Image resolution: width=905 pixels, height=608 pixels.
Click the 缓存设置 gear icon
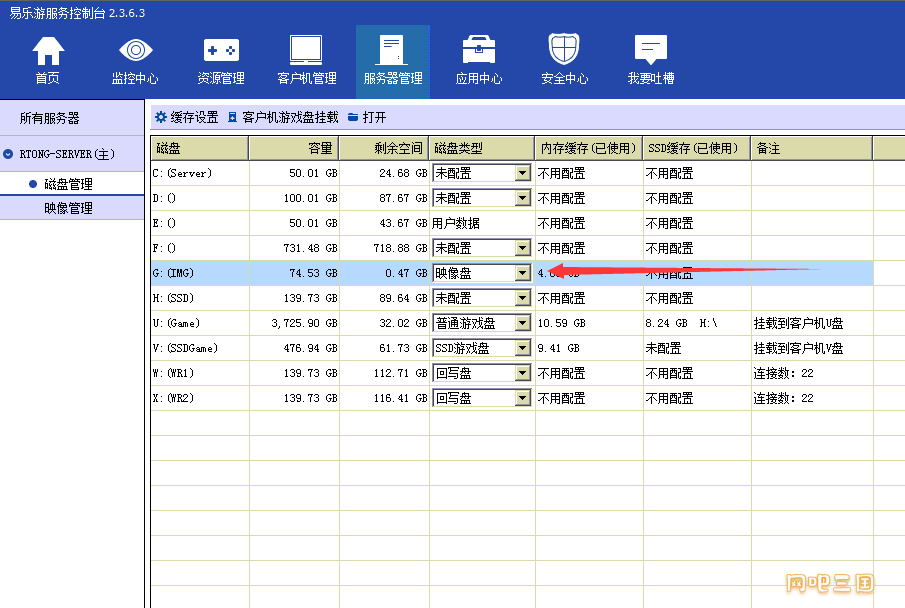pyautogui.click(x=161, y=117)
